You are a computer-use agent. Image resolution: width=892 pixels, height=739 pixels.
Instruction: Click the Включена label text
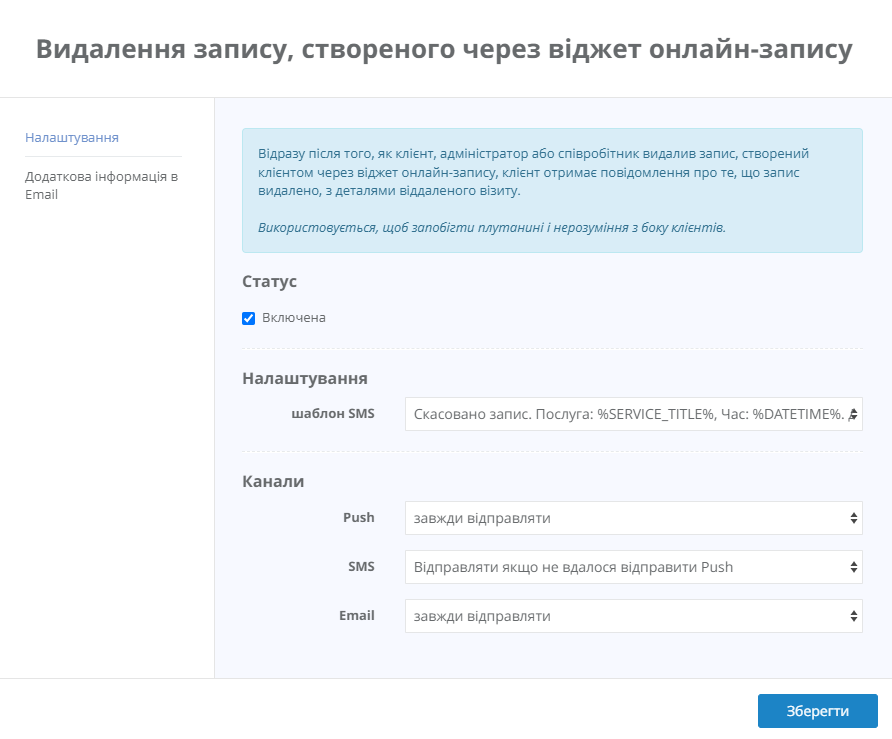click(x=294, y=317)
